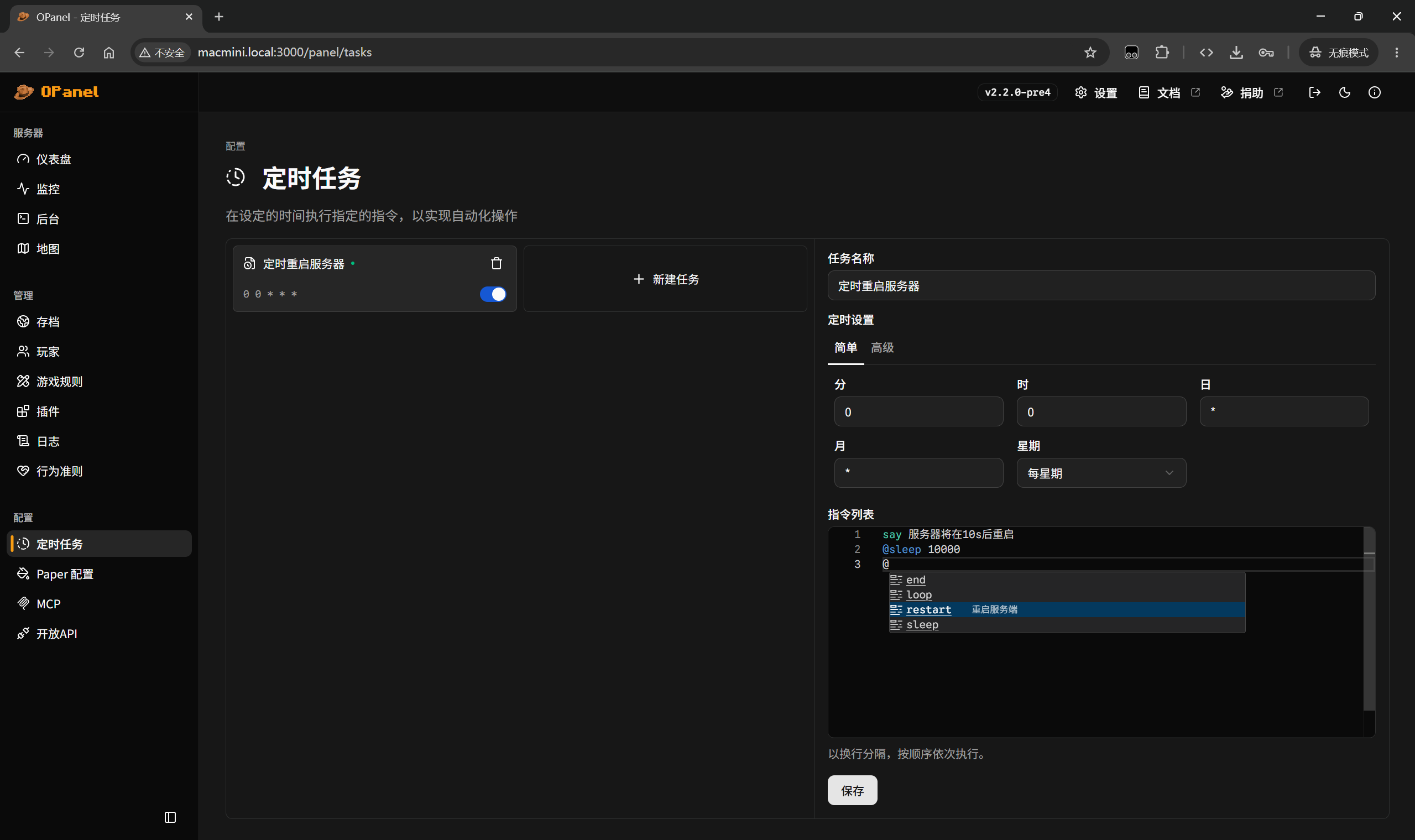Click the 保存 button

click(x=852, y=790)
